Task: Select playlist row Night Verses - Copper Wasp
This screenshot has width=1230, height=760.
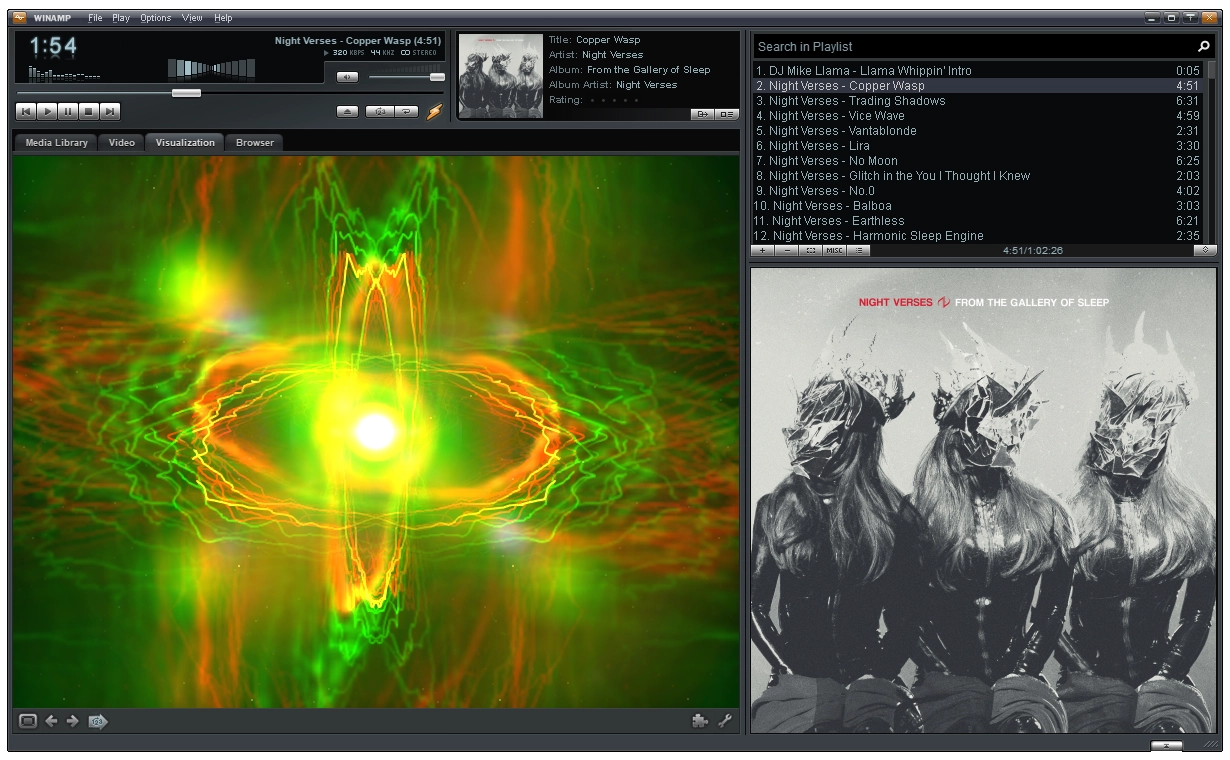Action: pyautogui.click(x=978, y=86)
